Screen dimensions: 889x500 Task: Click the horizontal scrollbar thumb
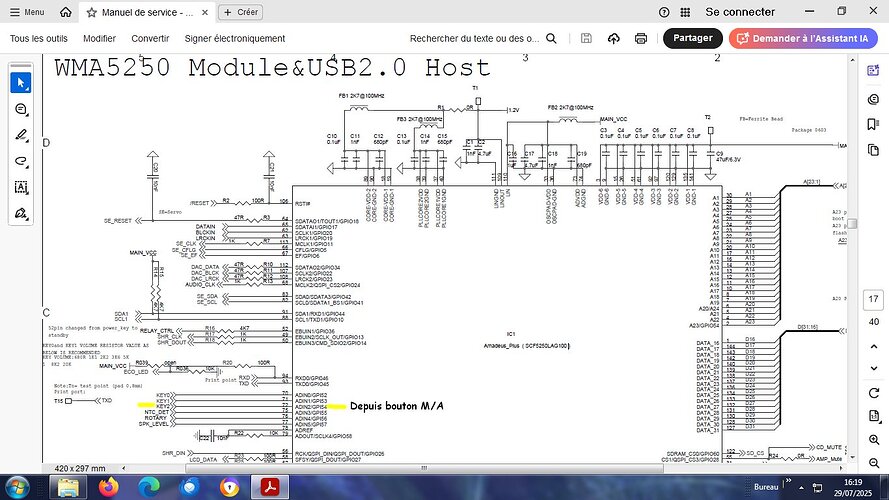point(424,468)
